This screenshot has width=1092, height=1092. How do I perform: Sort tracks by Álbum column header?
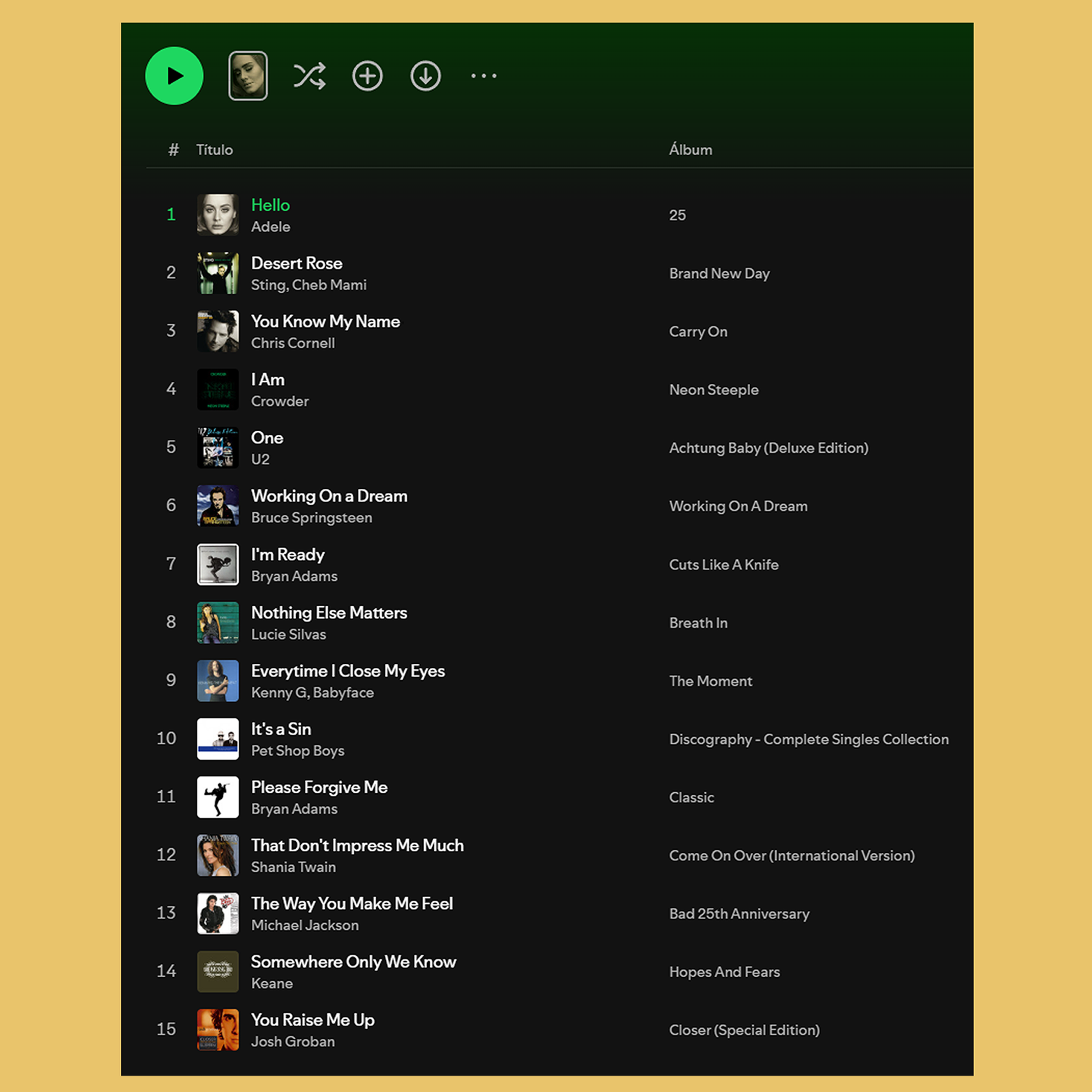pos(690,150)
